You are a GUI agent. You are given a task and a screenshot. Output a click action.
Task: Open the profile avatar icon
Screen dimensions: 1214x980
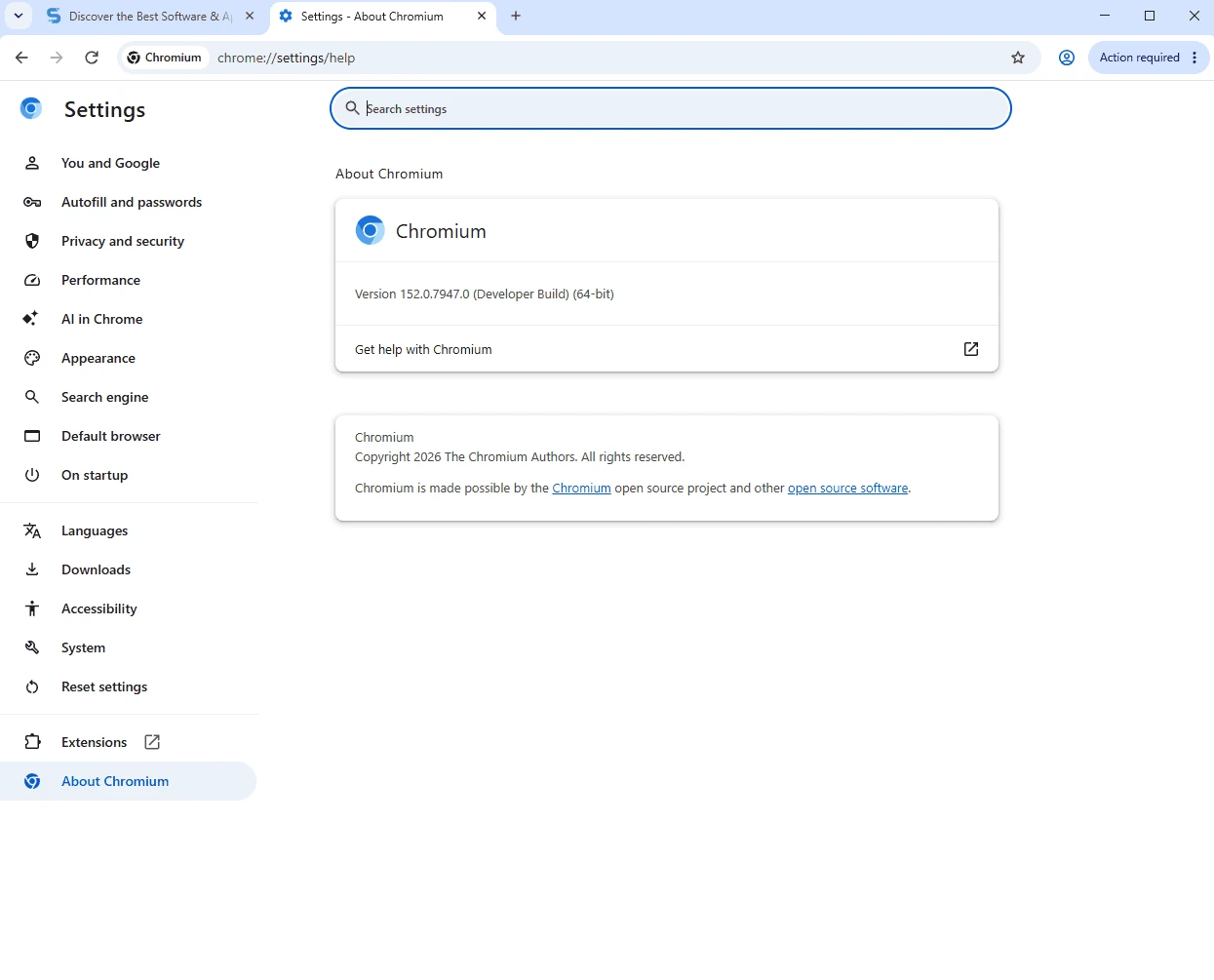click(x=1067, y=58)
